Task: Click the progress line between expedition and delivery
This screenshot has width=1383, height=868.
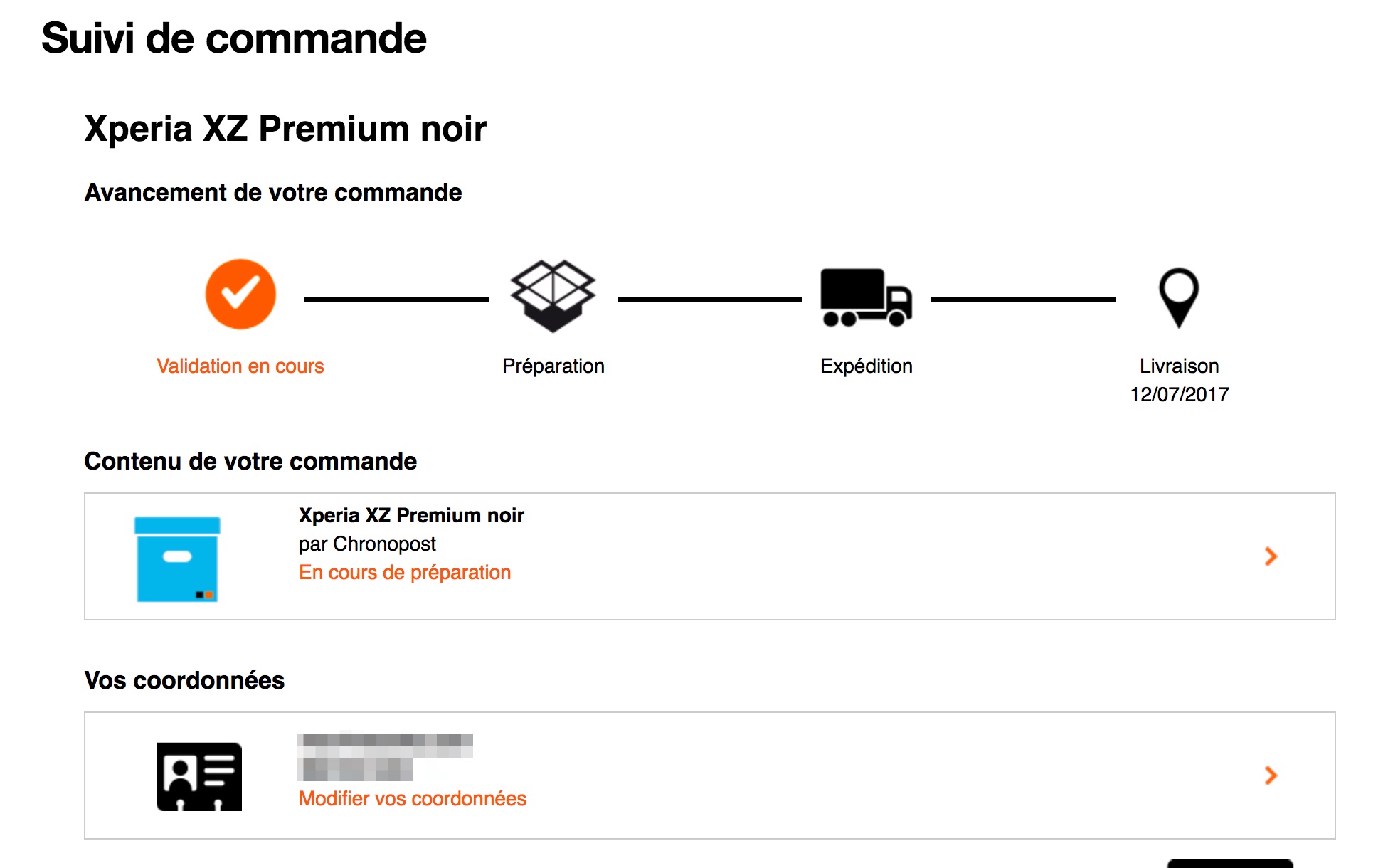Action: (x=1022, y=300)
